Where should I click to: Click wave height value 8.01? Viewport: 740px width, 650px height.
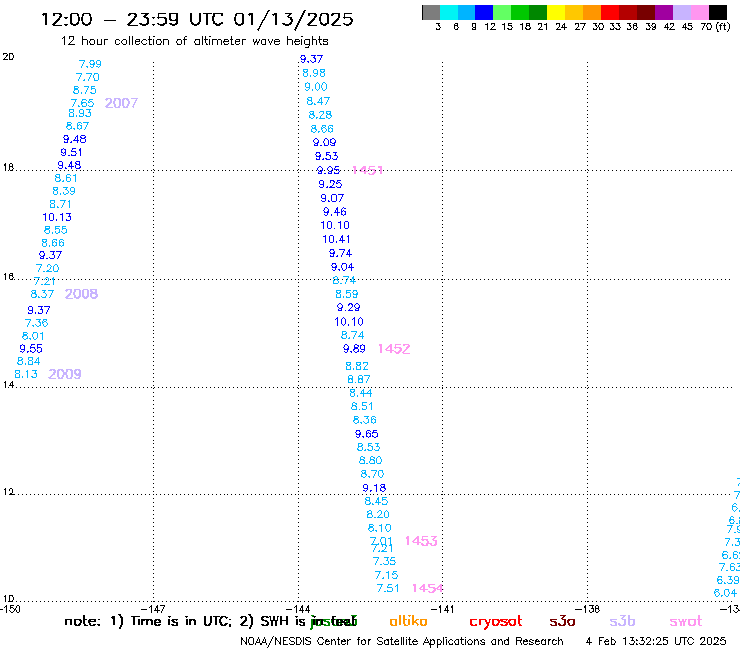click(33, 336)
